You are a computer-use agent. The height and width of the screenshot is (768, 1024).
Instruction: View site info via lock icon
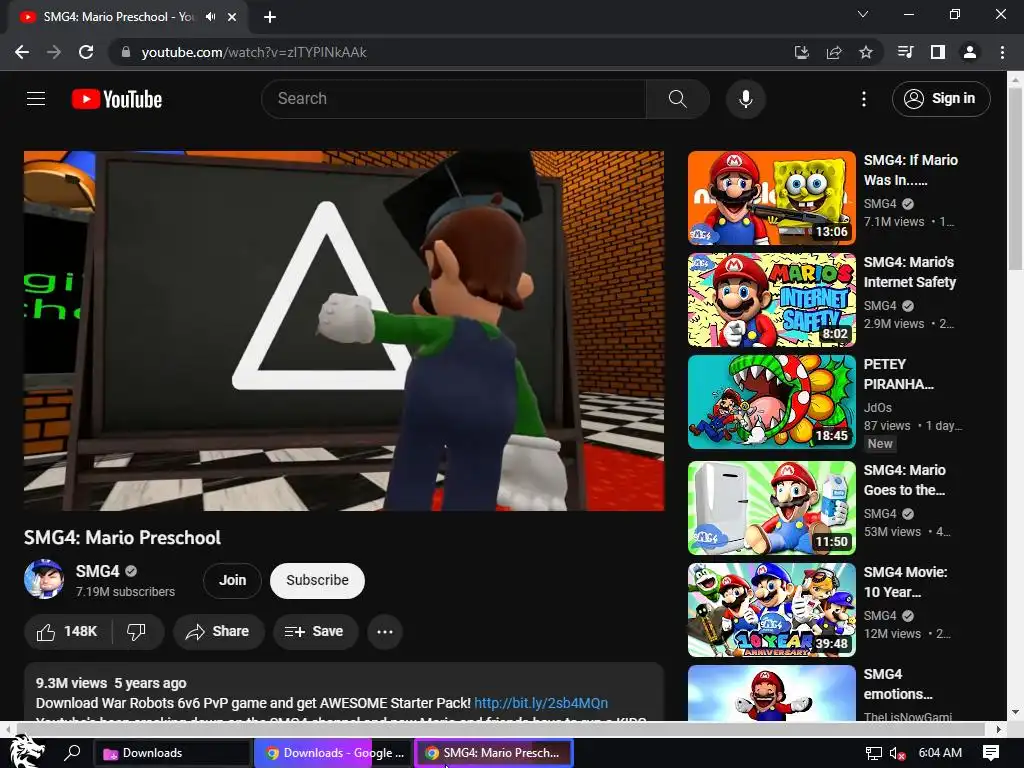click(126, 52)
